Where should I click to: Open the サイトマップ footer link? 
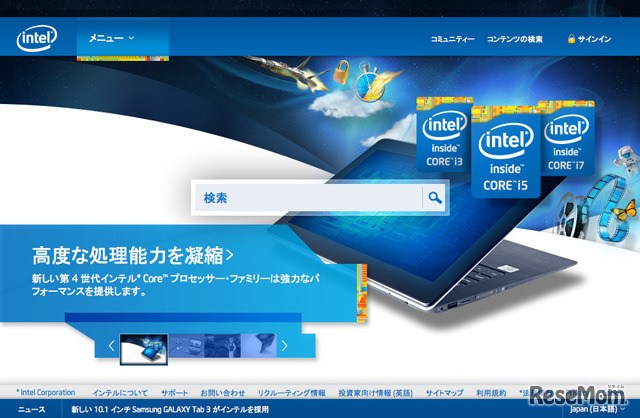coord(444,393)
